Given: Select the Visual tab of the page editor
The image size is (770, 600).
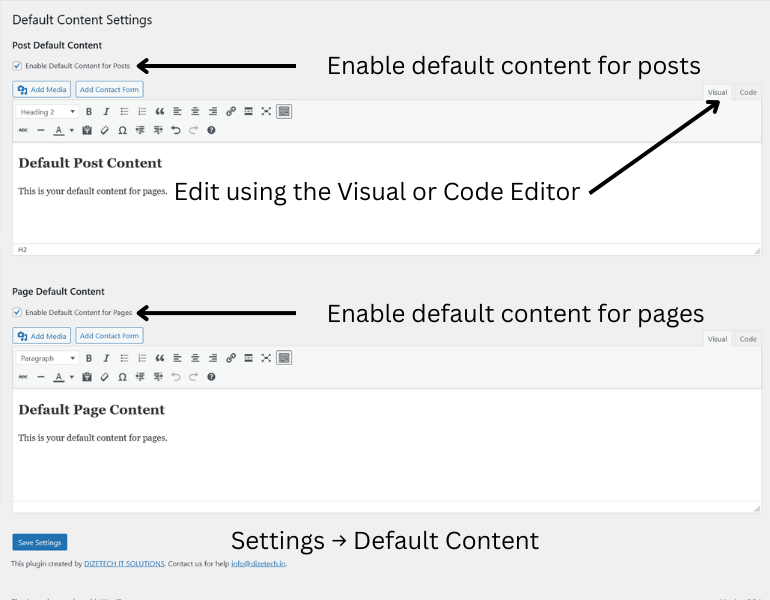Looking at the screenshot, I should coord(717,339).
